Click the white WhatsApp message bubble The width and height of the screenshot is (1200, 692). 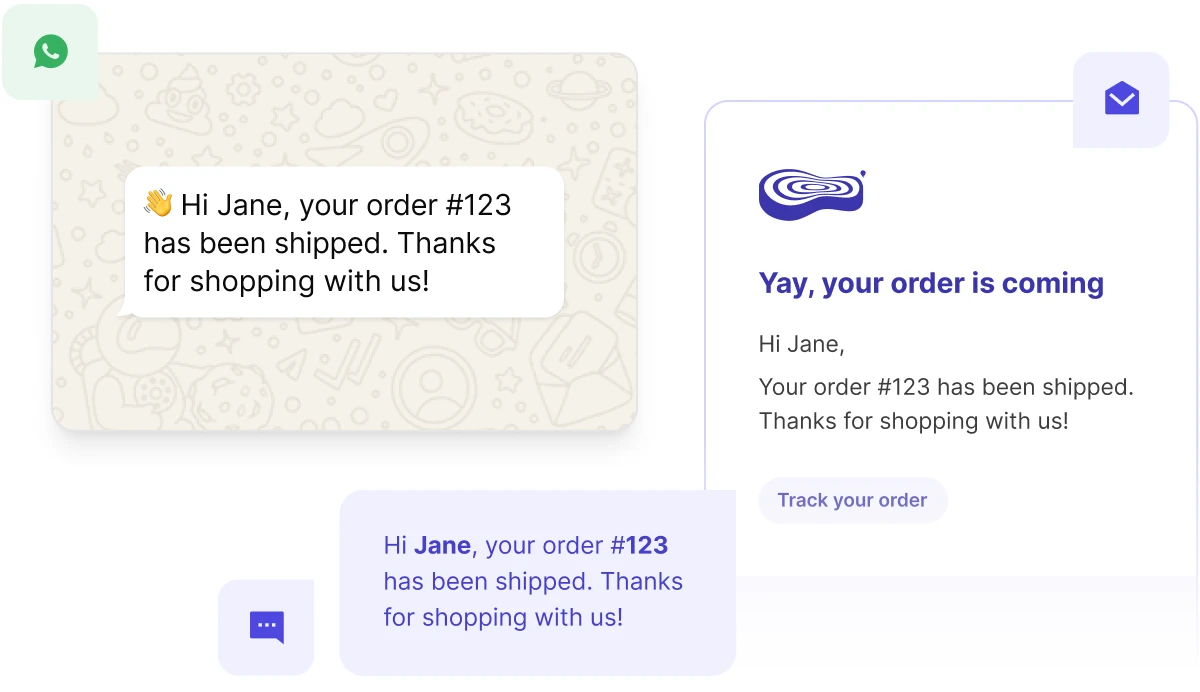[x=344, y=243]
